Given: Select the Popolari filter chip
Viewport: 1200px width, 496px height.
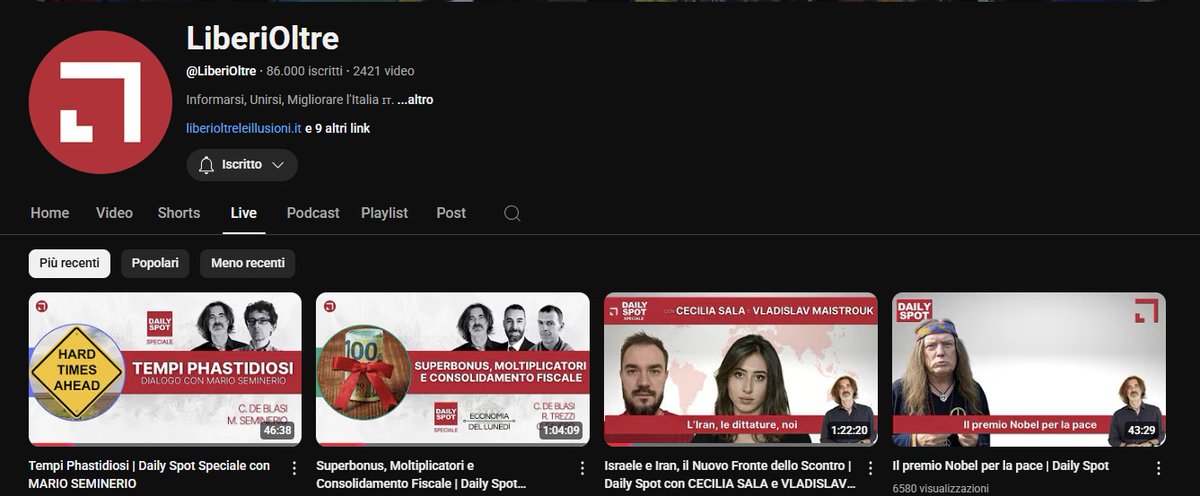Looking at the screenshot, I should tap(156, 263).
